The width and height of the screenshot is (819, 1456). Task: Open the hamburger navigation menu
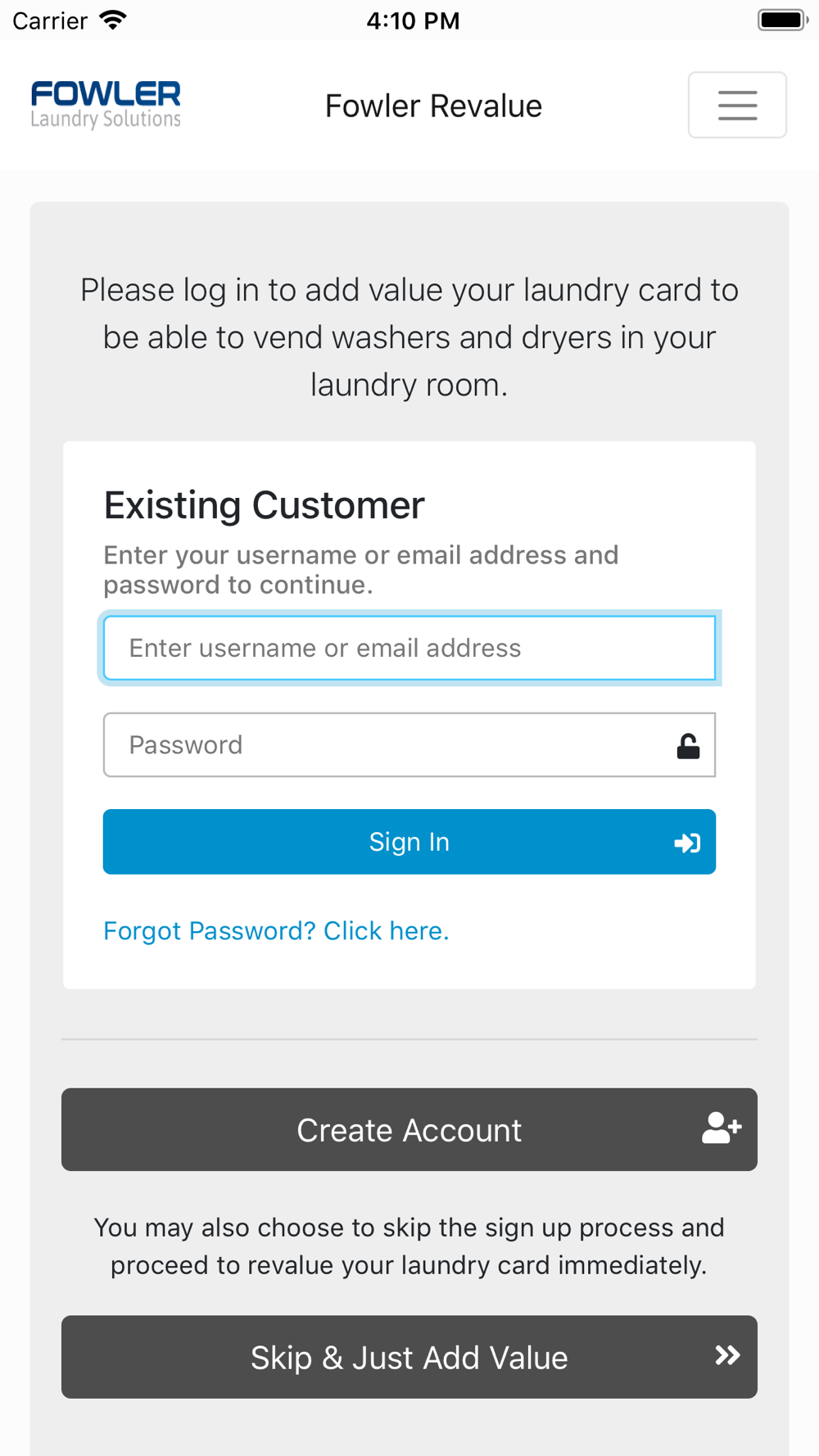(737, 105)
